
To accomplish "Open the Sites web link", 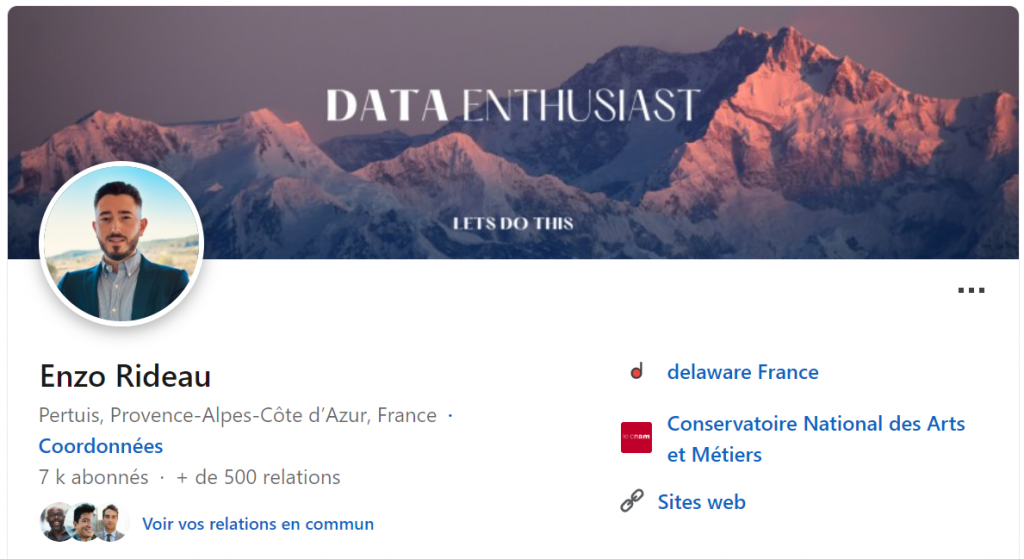I will (x=701, y=502).
